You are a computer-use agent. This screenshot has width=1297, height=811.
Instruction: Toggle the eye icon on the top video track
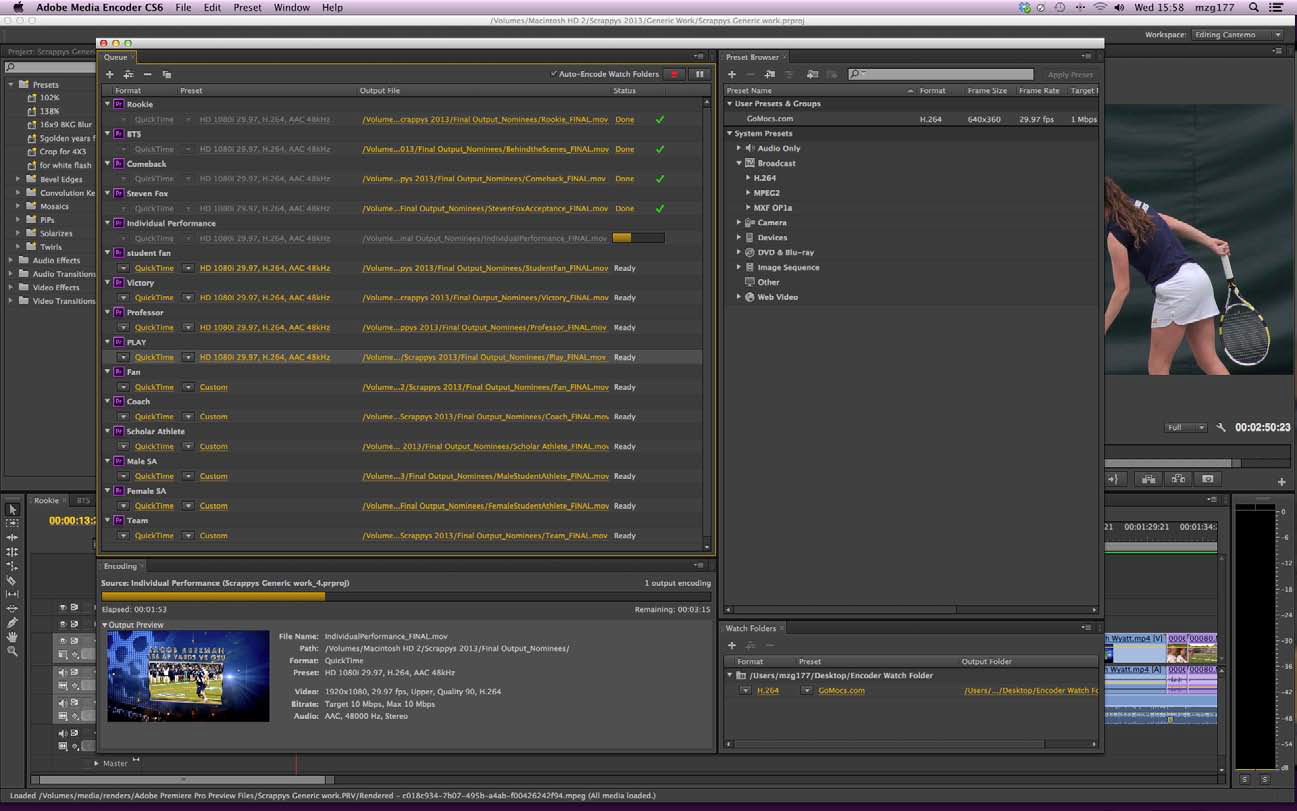coord(62,607)
